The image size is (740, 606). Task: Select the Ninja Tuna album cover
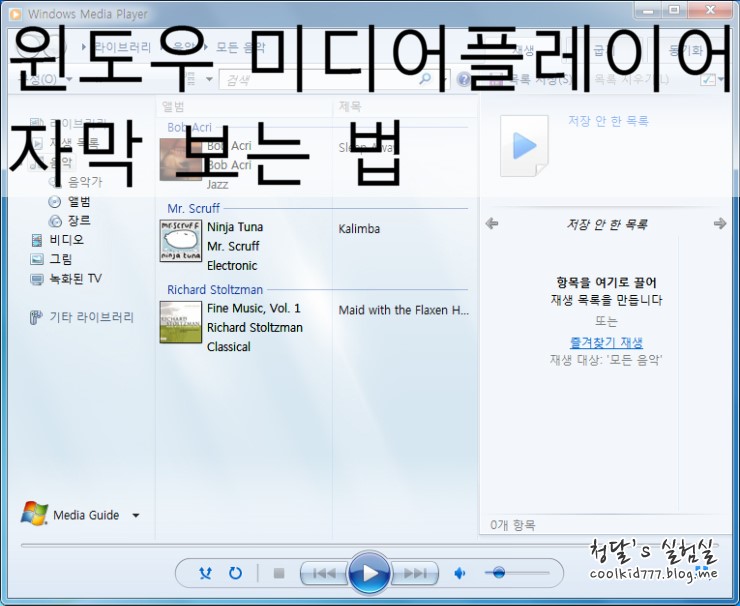(x=181, y=240)
